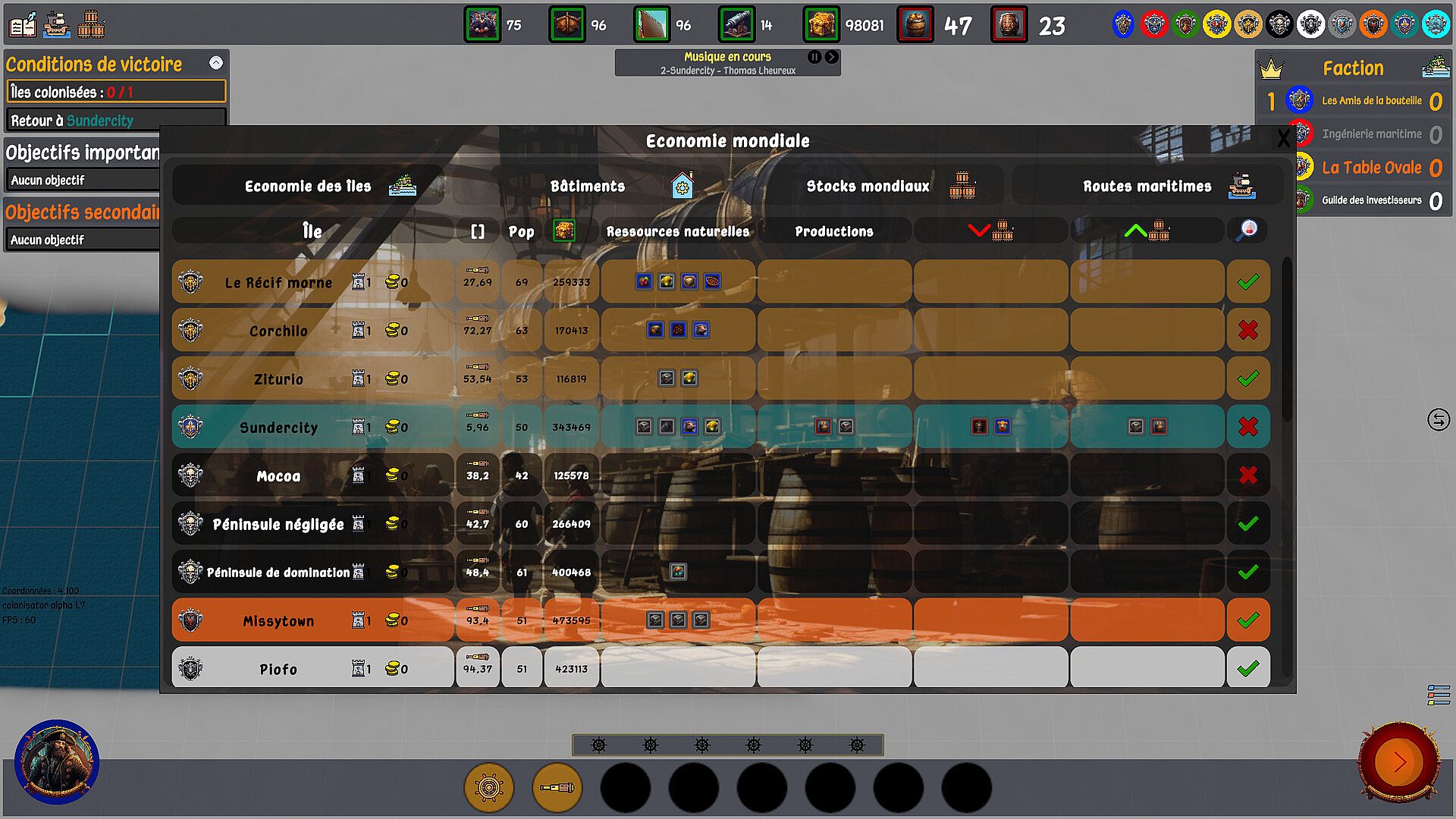Viewport: 1456px width, 819px height.
Task: Click the ship fleet icon in top bar
Action: click(x=57, y=25)
